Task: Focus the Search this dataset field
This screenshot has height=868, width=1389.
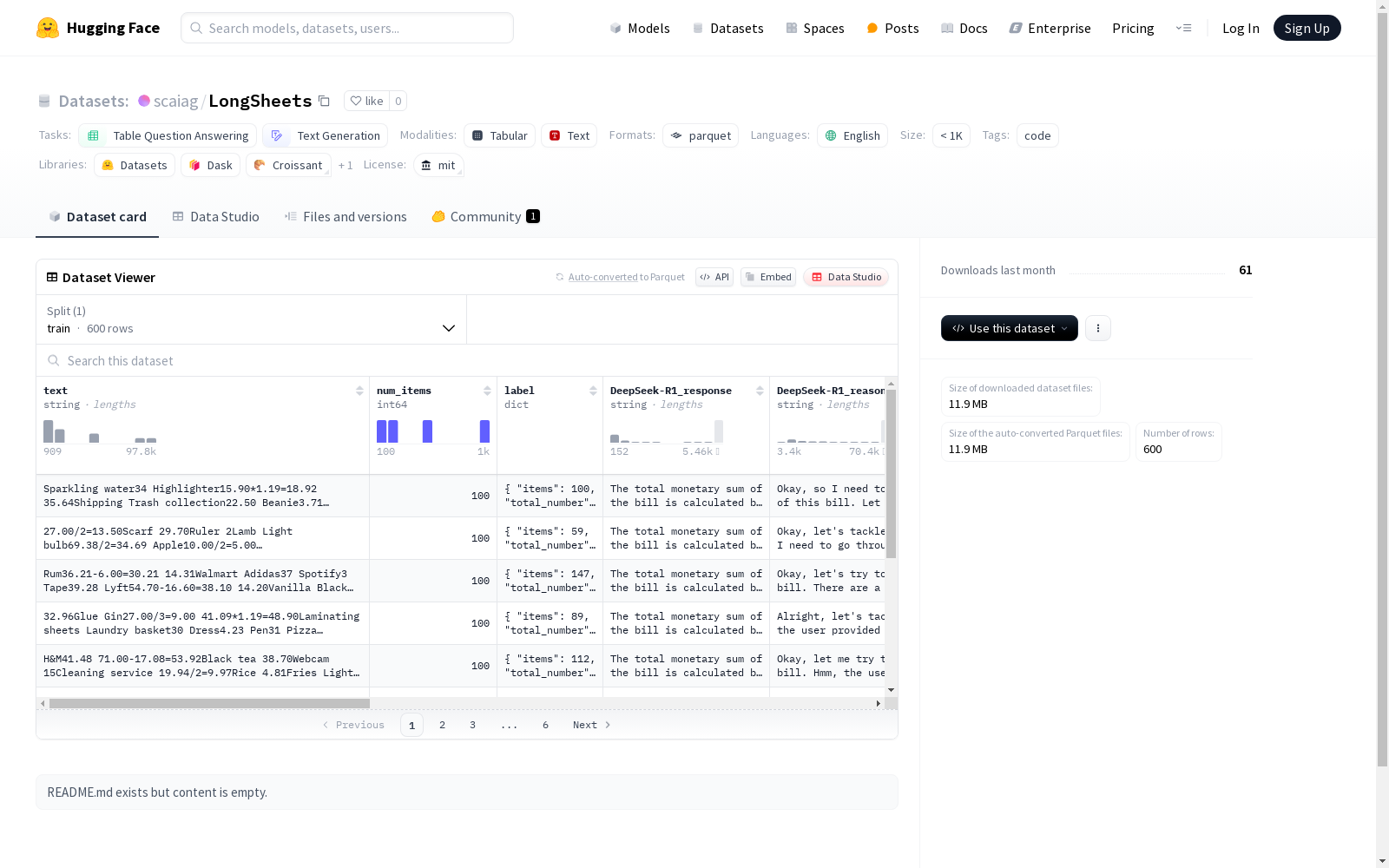Action: pos(467,360)
